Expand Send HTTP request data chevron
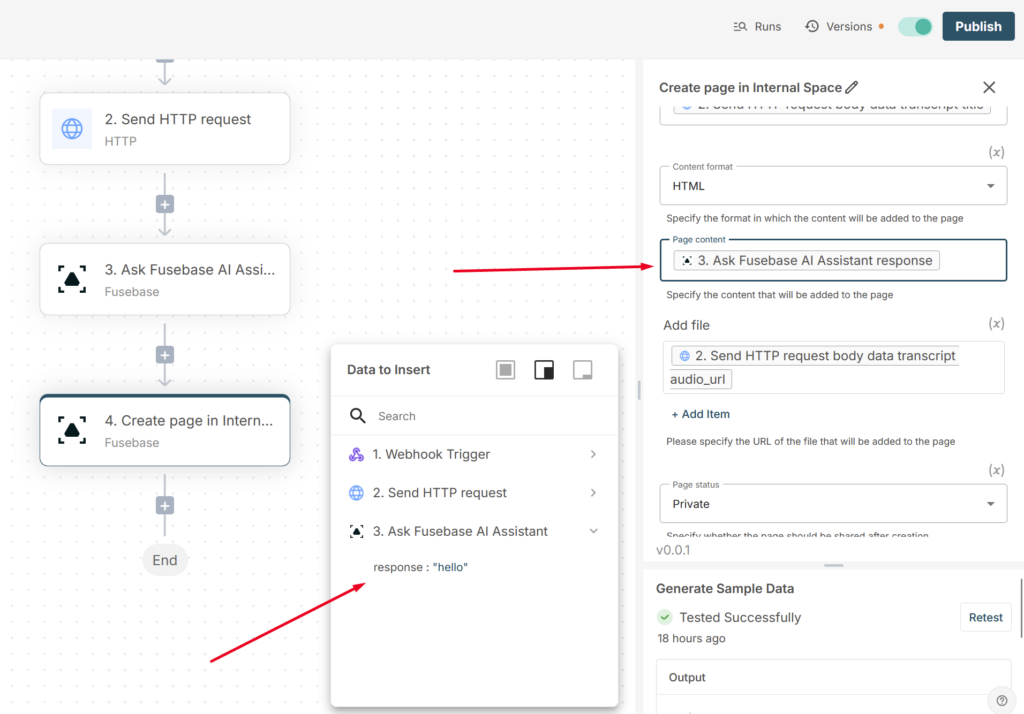 tap(593, 493)
